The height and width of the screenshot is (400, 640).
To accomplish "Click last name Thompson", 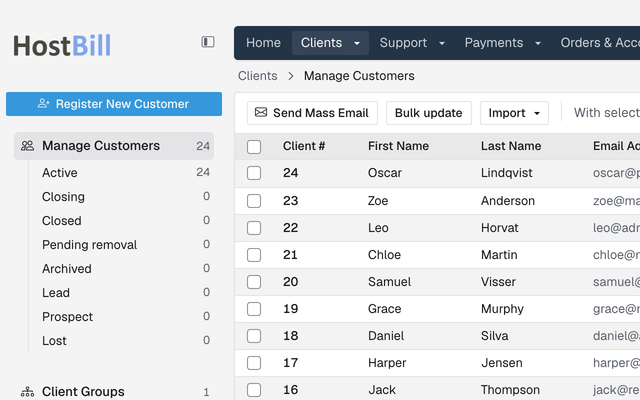I will click(x=510, y=390).
